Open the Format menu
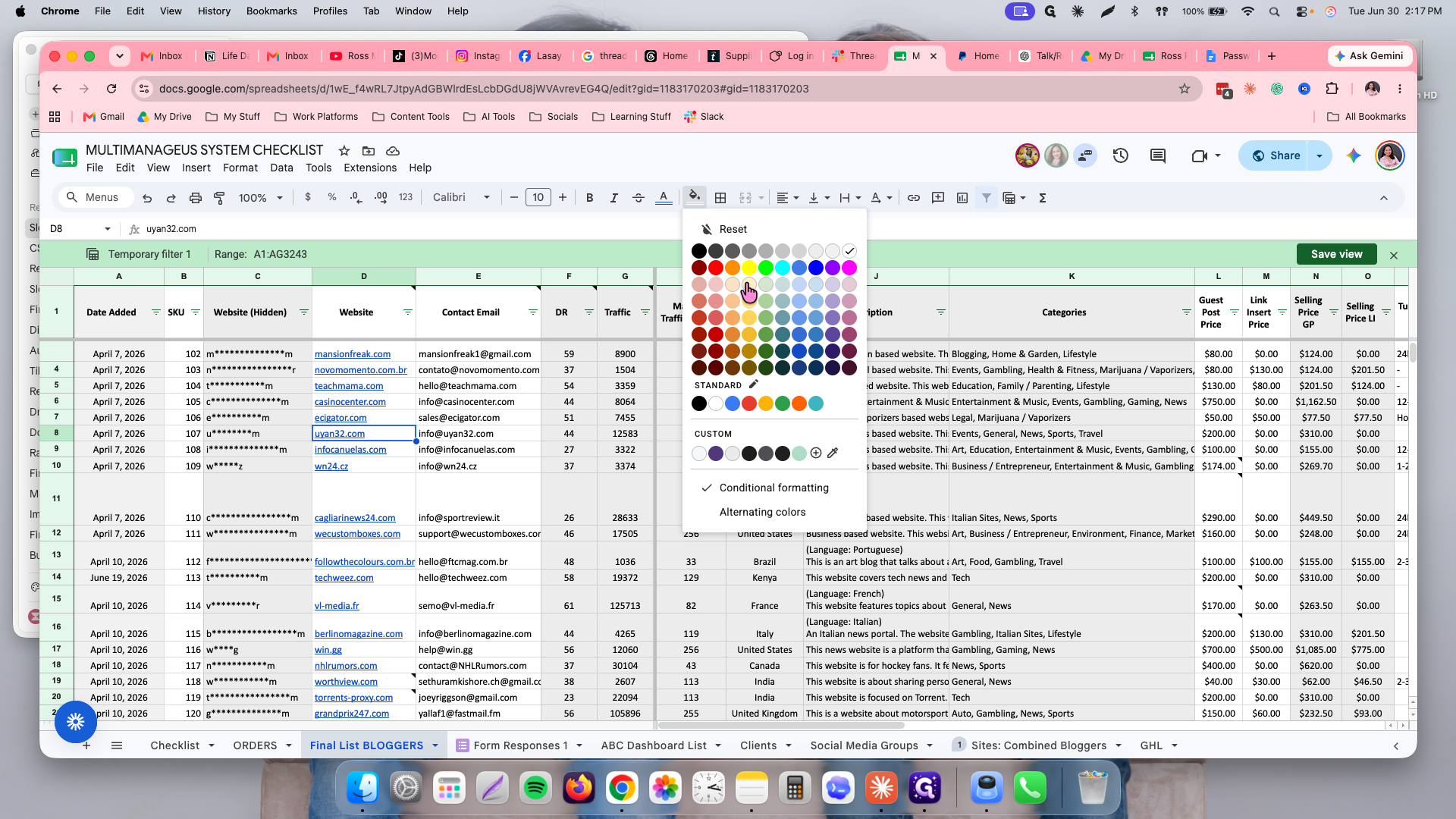Image resolution: width=1456 pixels, height=819 pixels. [x=240, y=168]
